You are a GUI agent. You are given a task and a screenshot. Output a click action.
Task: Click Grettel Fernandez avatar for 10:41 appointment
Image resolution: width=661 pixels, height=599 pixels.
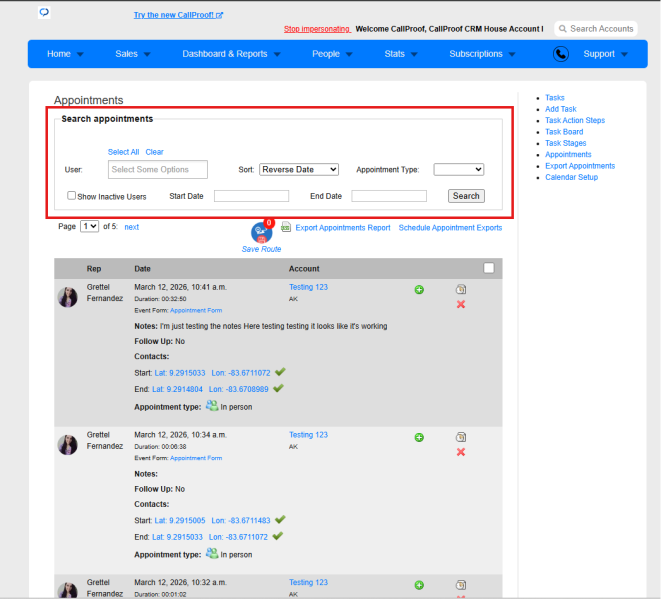pos(67,297)
